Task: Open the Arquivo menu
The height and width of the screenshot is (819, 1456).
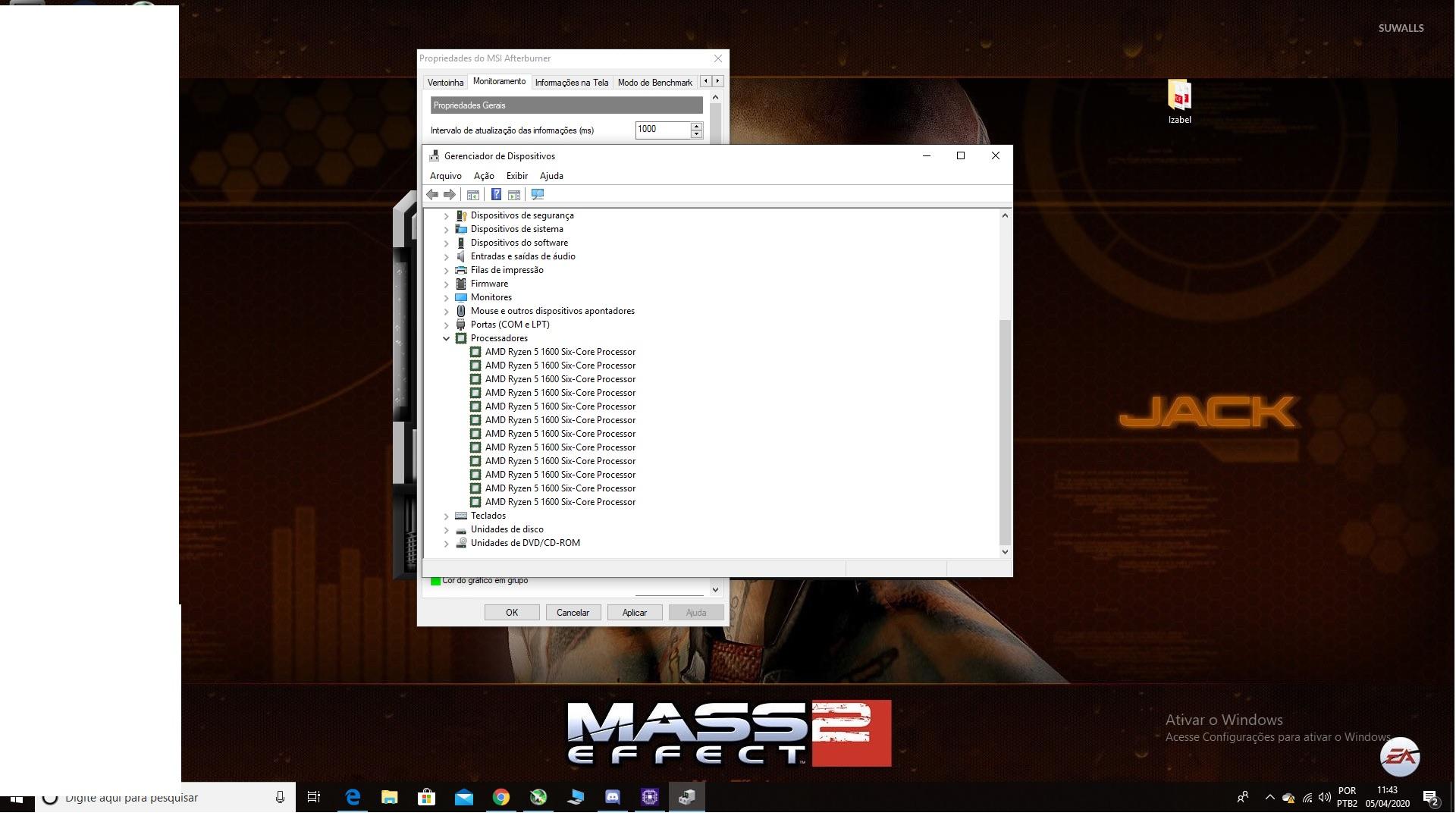Action: [x=445, y=176]
